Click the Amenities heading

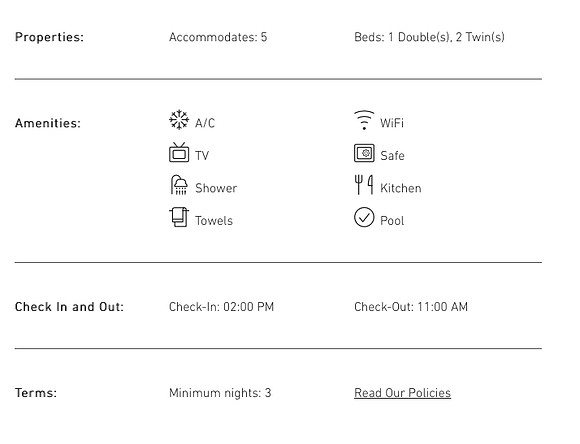[x=48, y=123]
